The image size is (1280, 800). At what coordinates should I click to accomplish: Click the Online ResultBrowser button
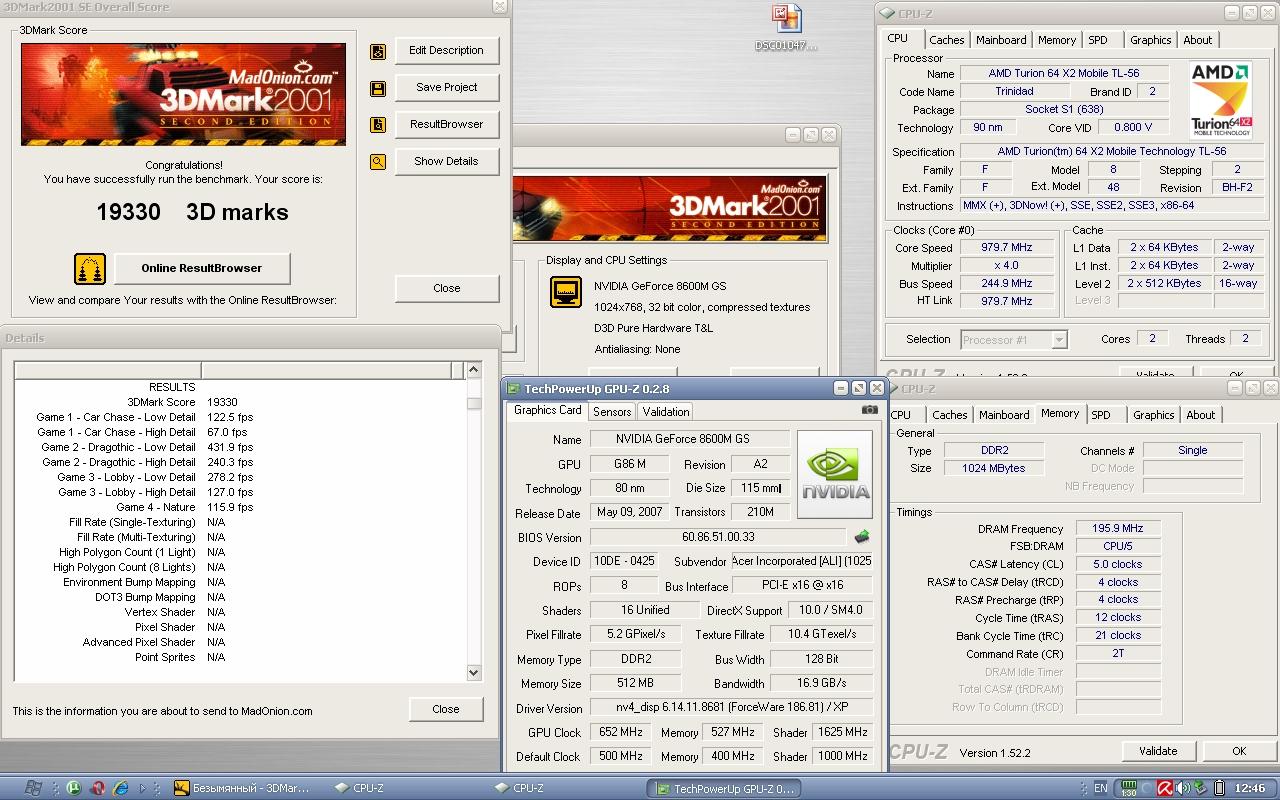point(202,268)
